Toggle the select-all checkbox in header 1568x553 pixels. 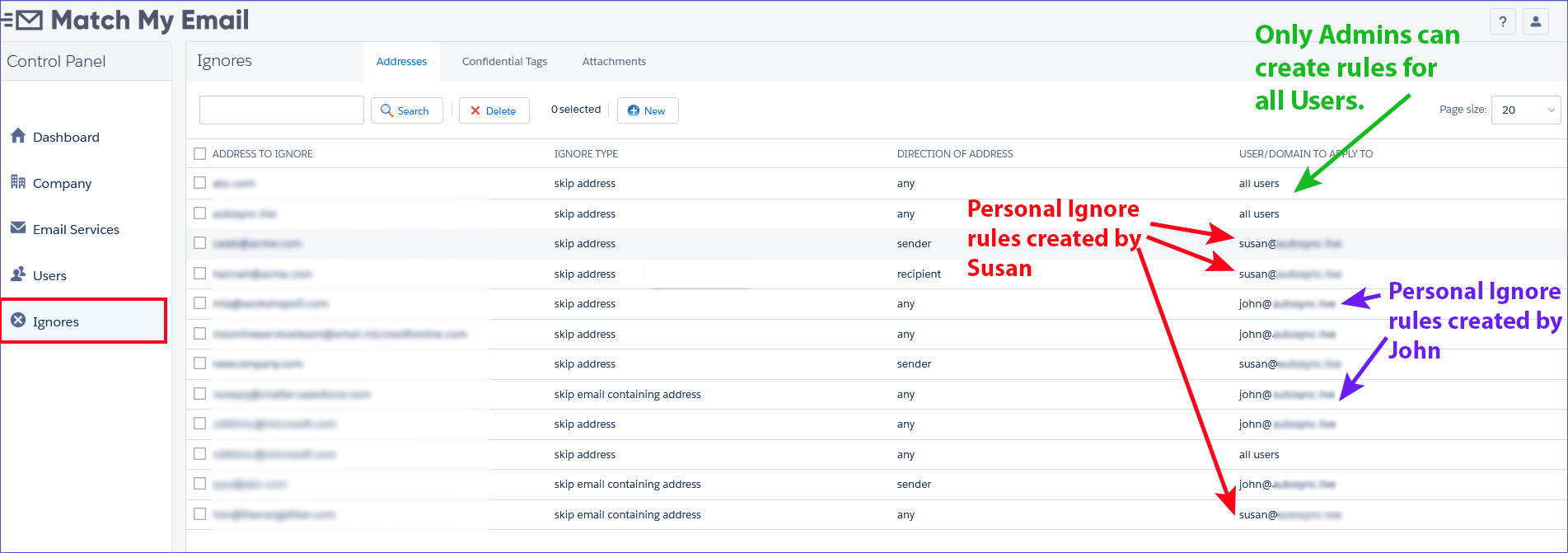[x=200, y=153]
